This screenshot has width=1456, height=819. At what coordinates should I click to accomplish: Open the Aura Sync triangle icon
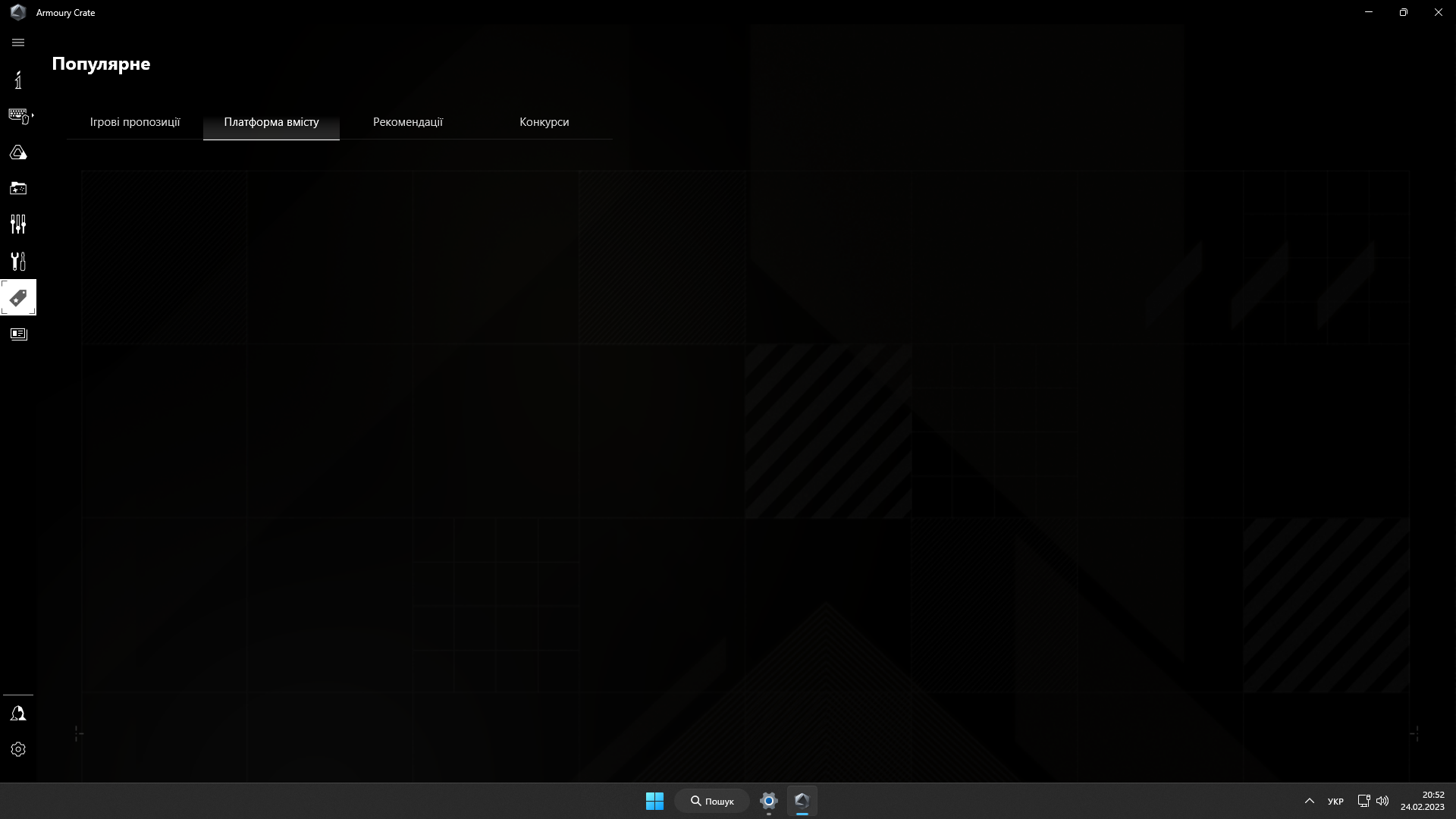(18, 152)
